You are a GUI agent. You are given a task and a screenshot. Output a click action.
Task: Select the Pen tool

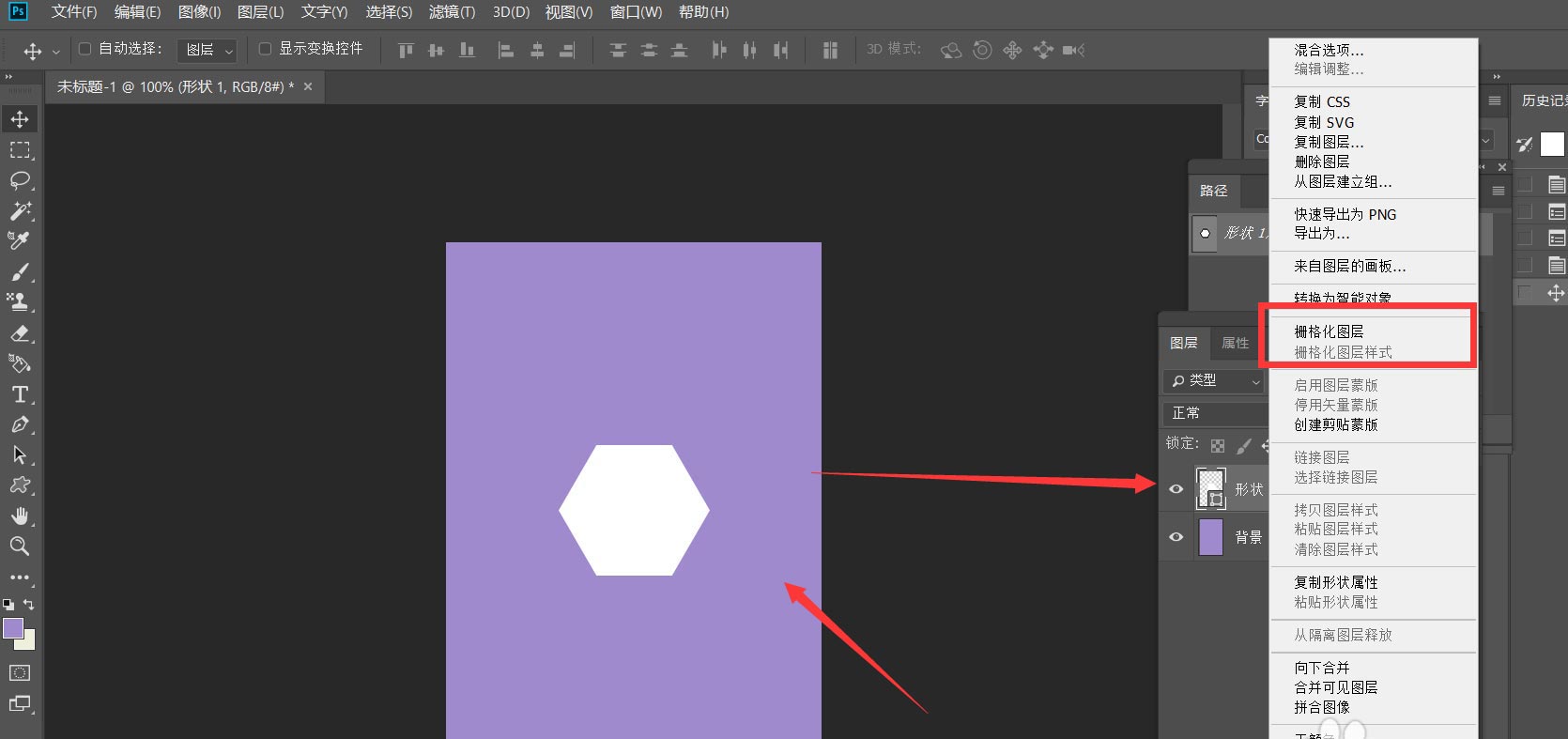tap(20, 424)
